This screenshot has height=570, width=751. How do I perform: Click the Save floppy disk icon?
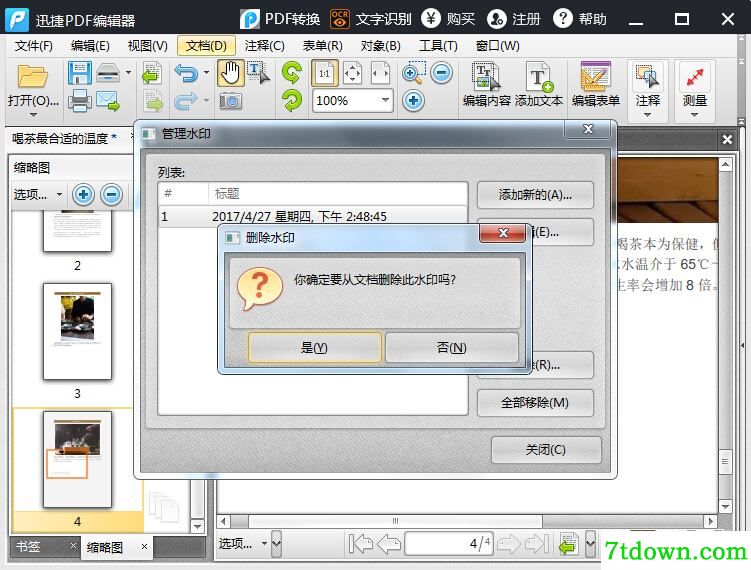(x=80, y=73)
